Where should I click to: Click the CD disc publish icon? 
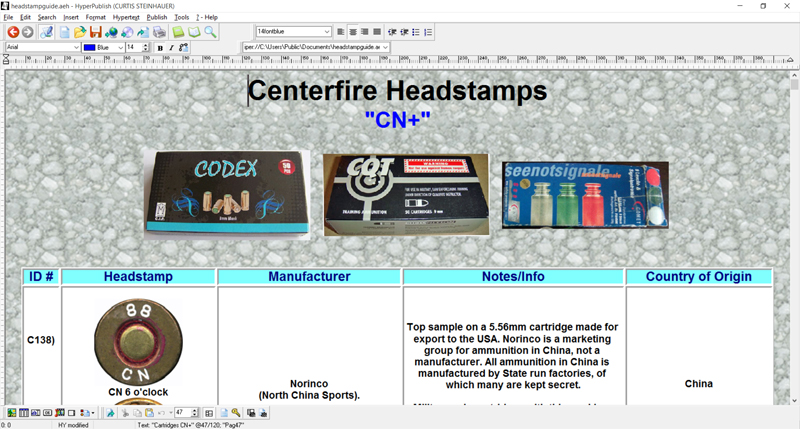click(127, 32)
